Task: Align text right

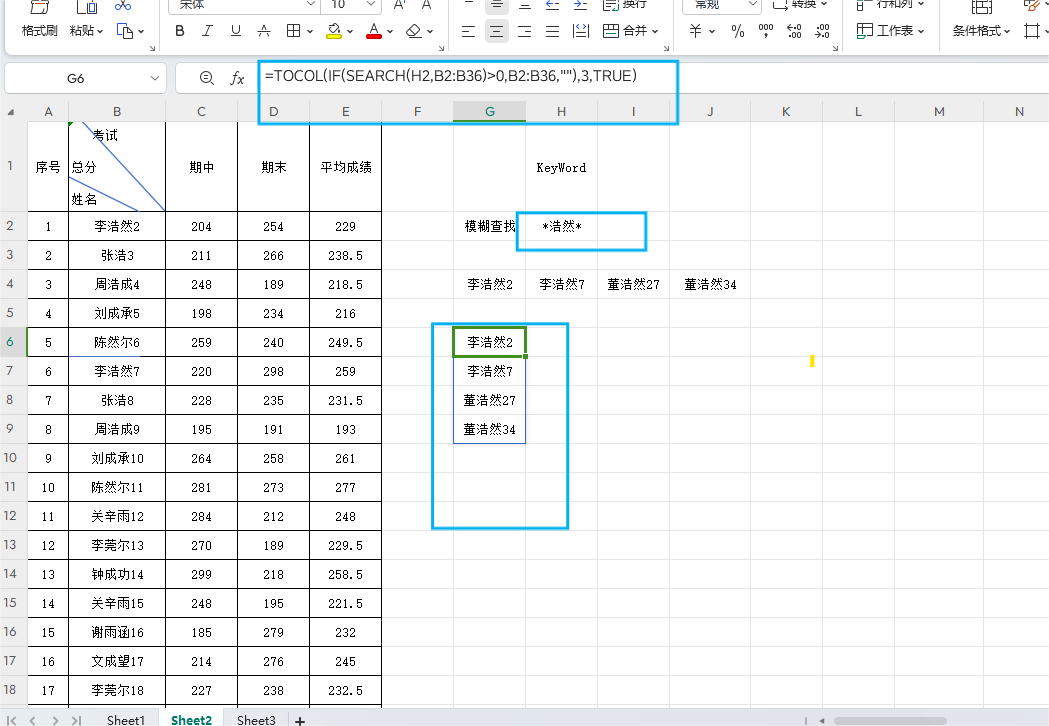Action: click(524, 31)
